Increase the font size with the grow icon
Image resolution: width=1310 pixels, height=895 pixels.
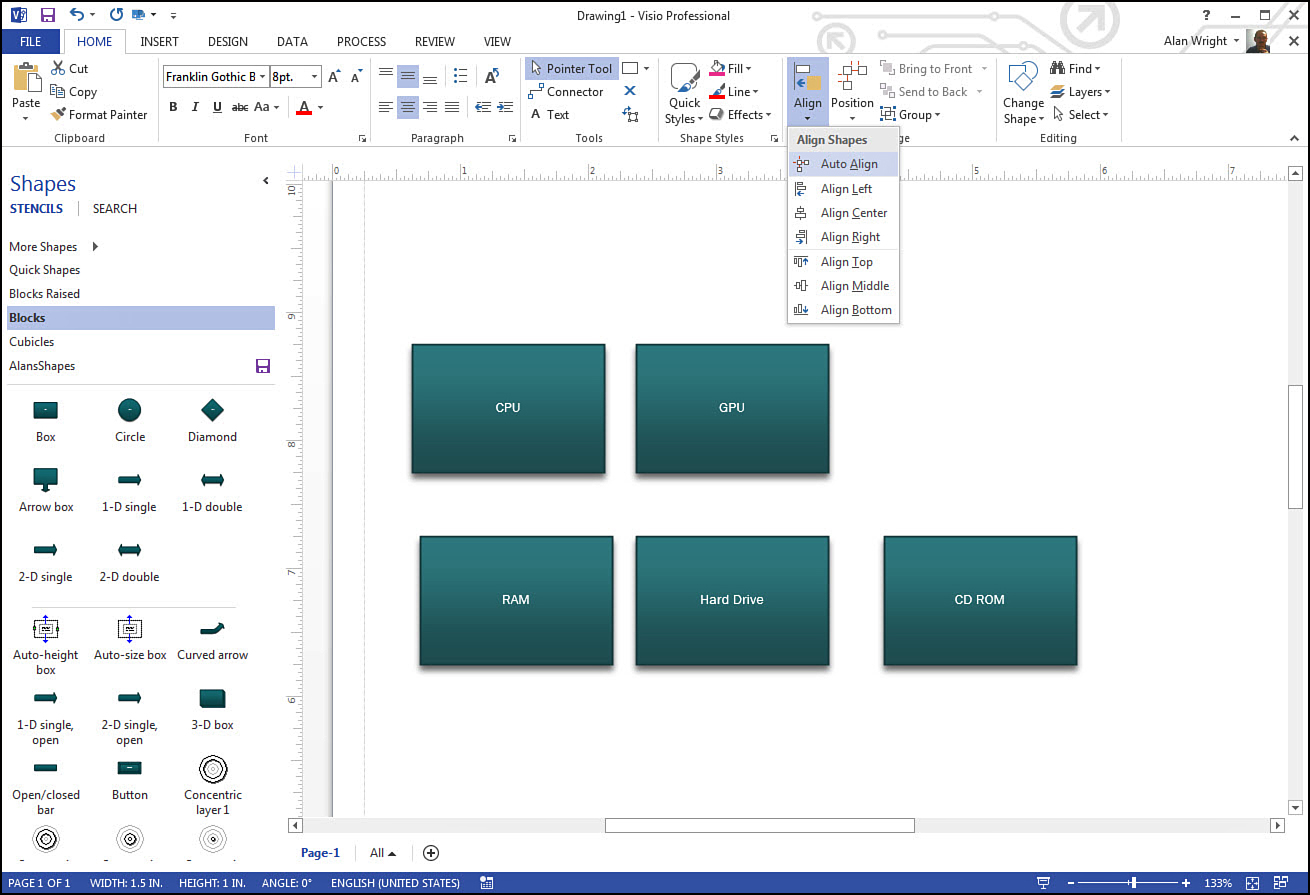click(x=335, y=77)
